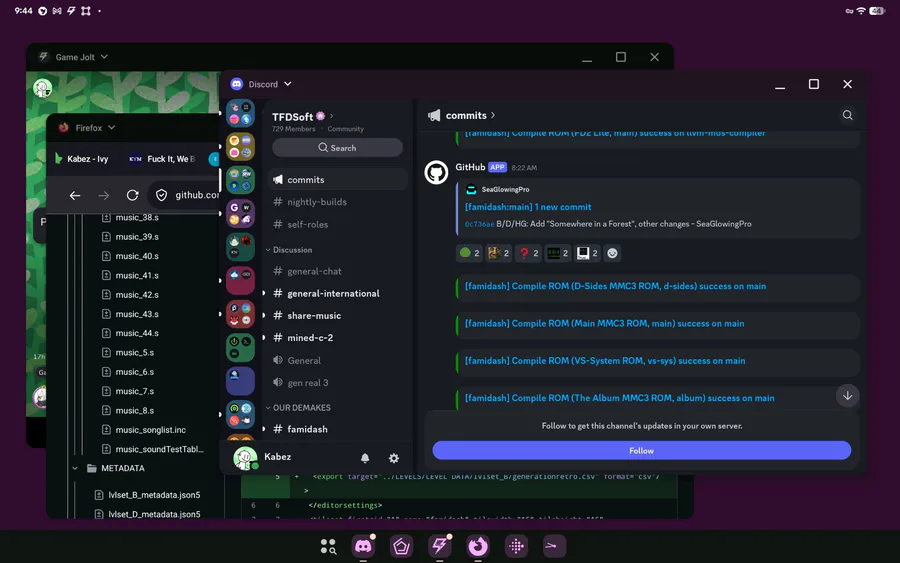Click the Firefox address bar github URL
The width and height of the screenshot is (900, 563).
[197, 195]
